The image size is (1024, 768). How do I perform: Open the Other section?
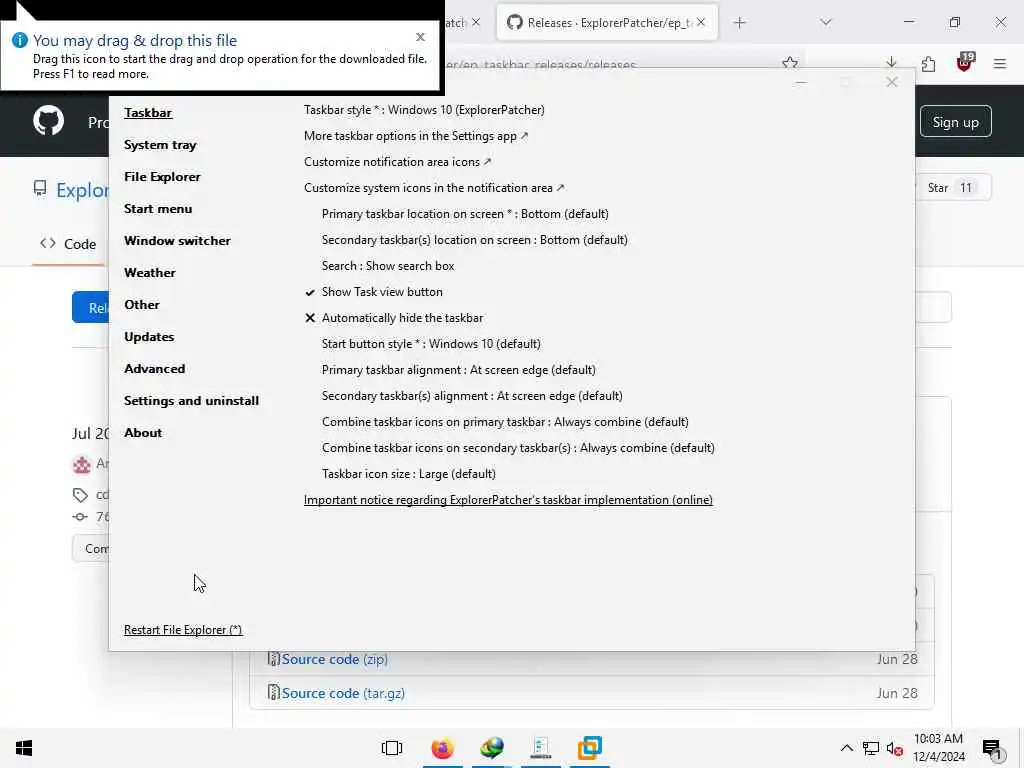(x=142, y=304)
